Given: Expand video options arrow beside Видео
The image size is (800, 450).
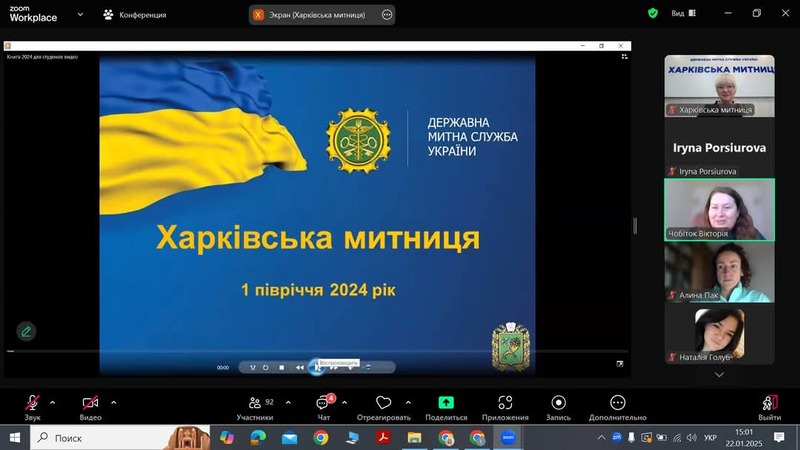Looking at the screenshot, I should coord(113,403).
